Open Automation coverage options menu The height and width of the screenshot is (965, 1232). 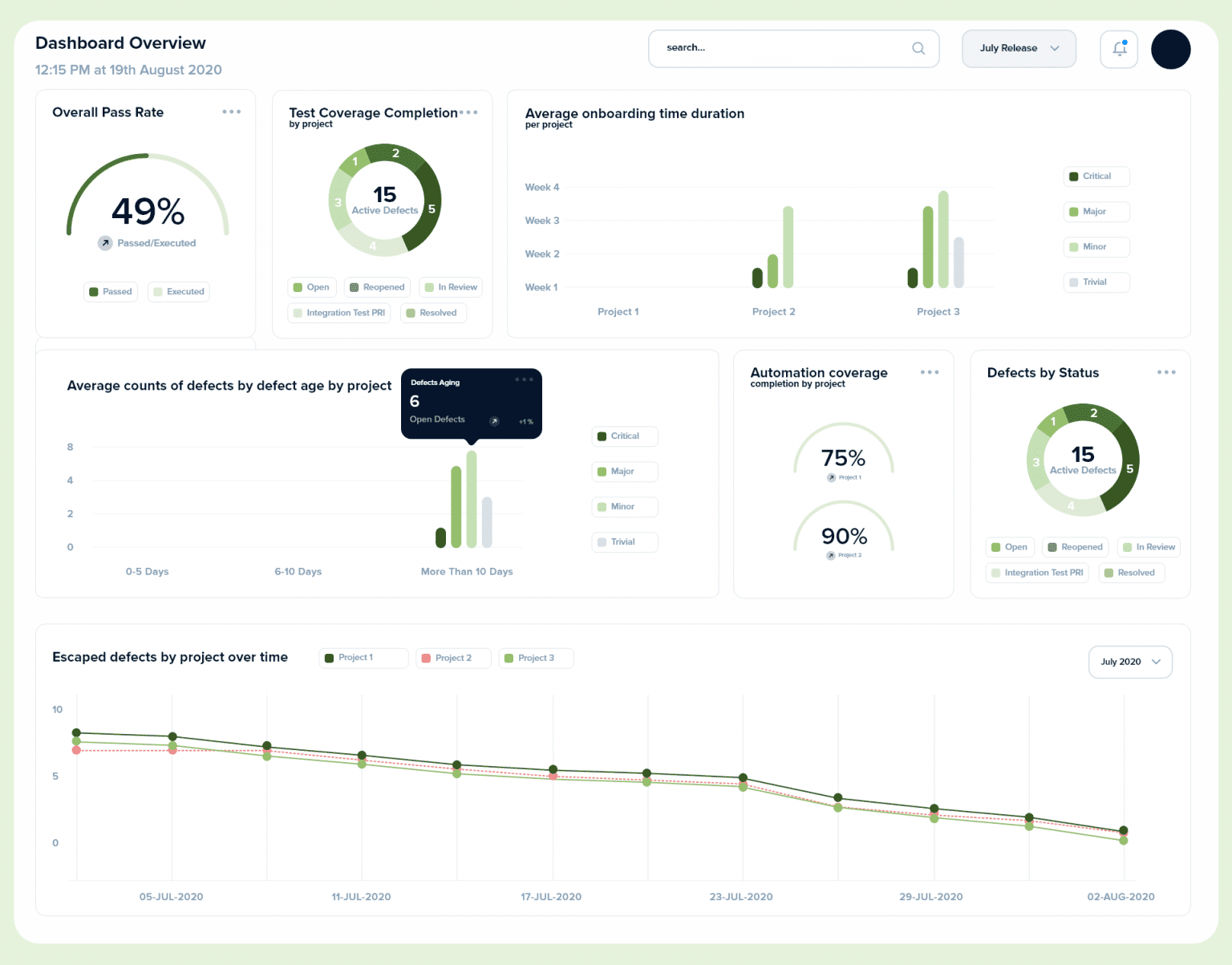(930, 371)
